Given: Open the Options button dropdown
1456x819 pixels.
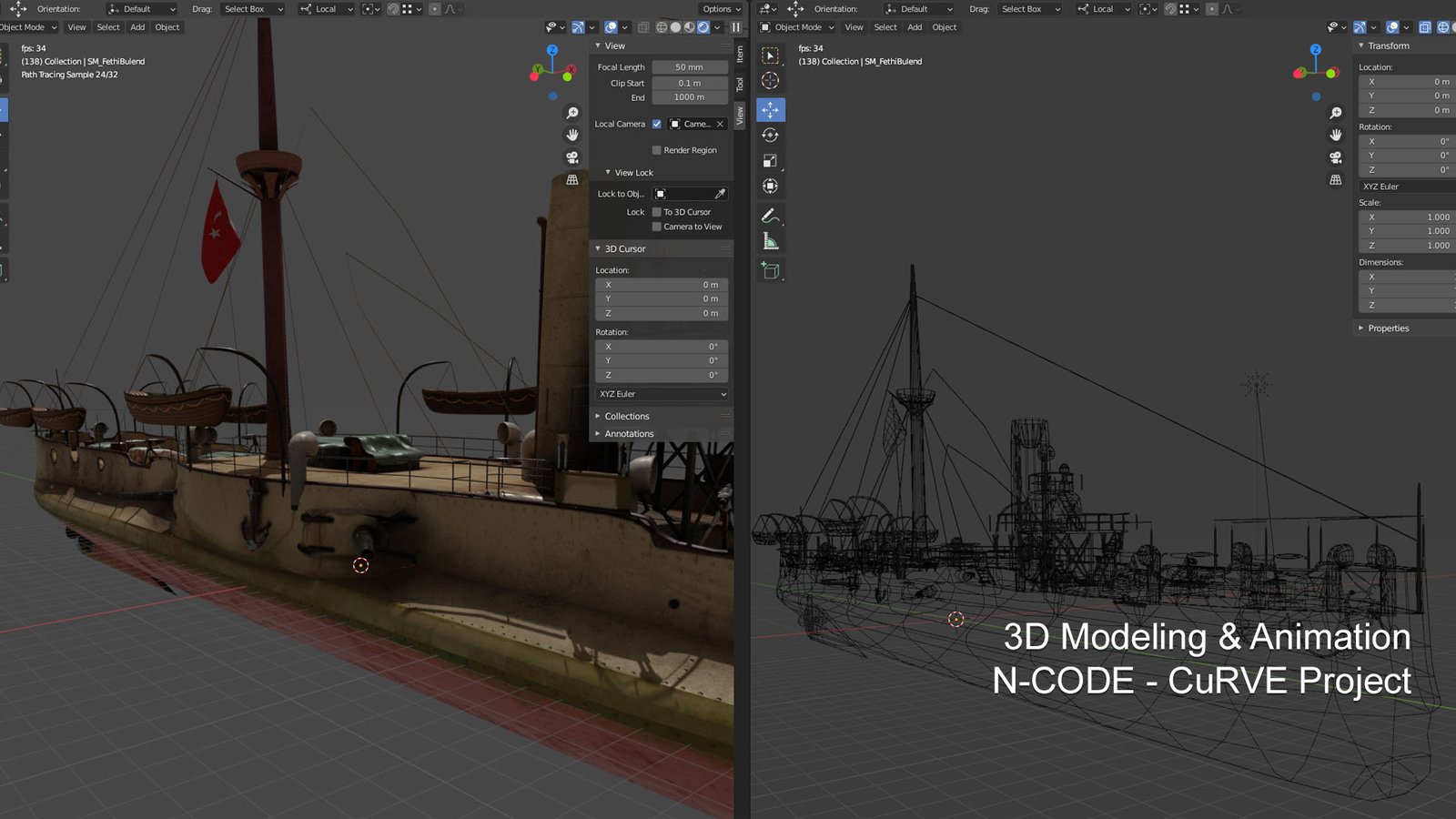Looking at the screenshot, I should click(x=721, y=9).
